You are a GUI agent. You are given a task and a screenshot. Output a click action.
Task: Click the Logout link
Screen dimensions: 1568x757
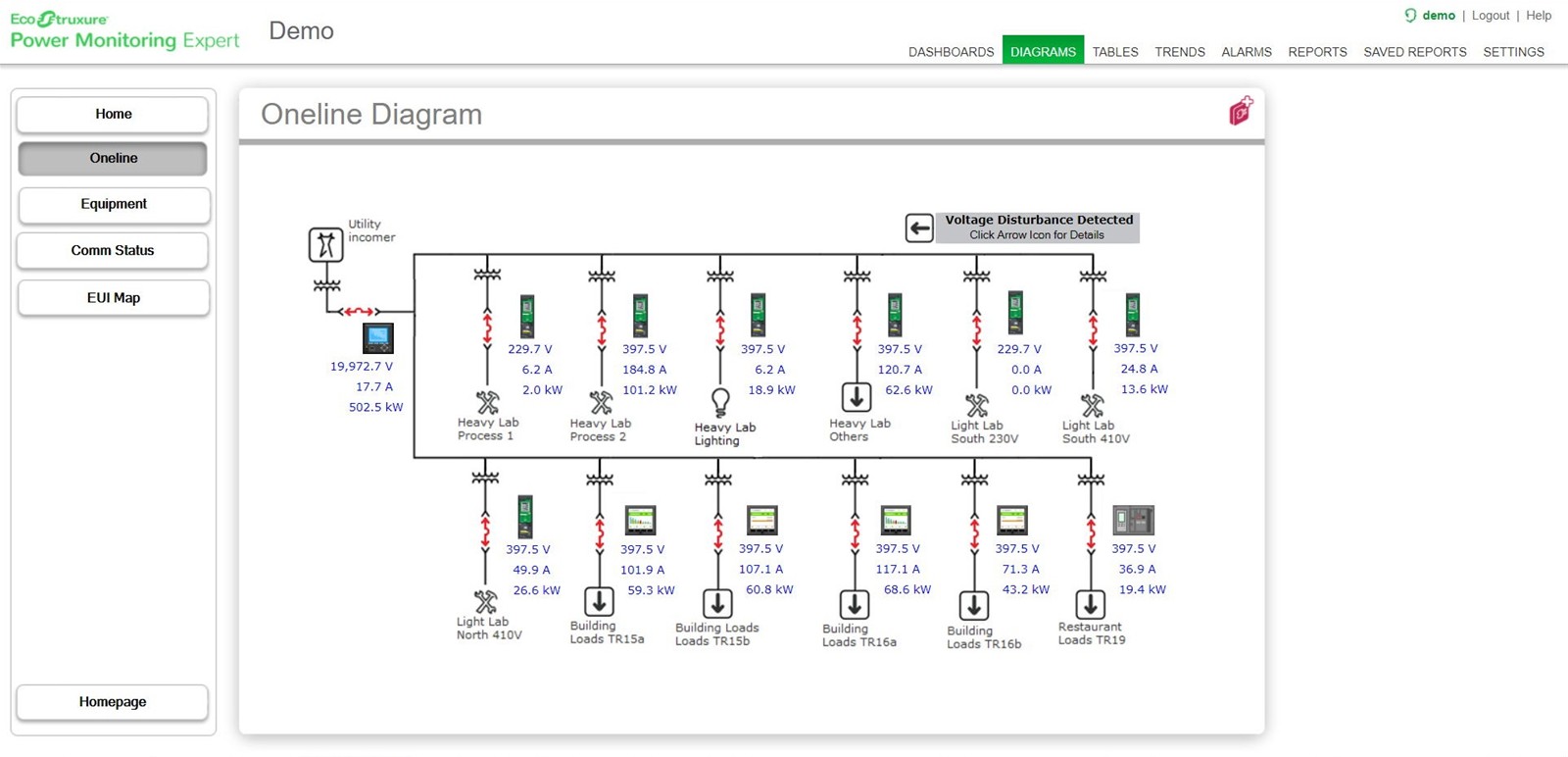tap(1490, 16)
